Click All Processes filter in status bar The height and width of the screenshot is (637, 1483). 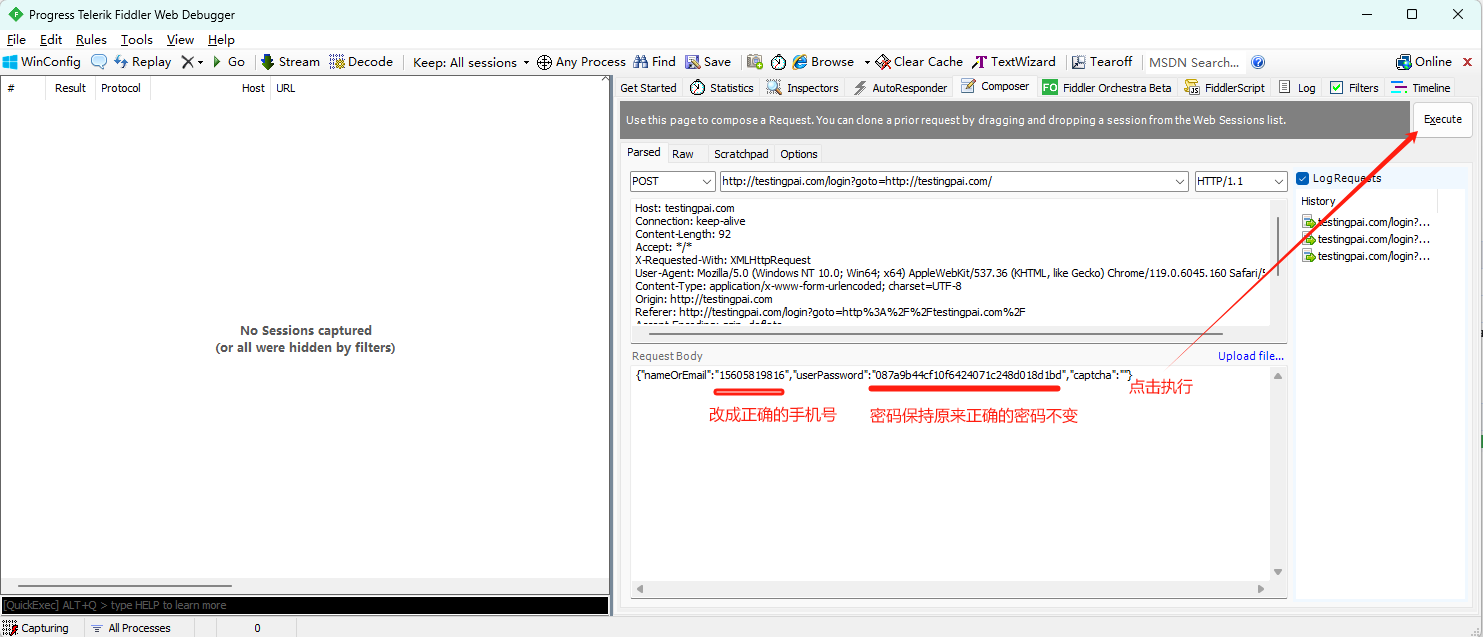(130, 628)
